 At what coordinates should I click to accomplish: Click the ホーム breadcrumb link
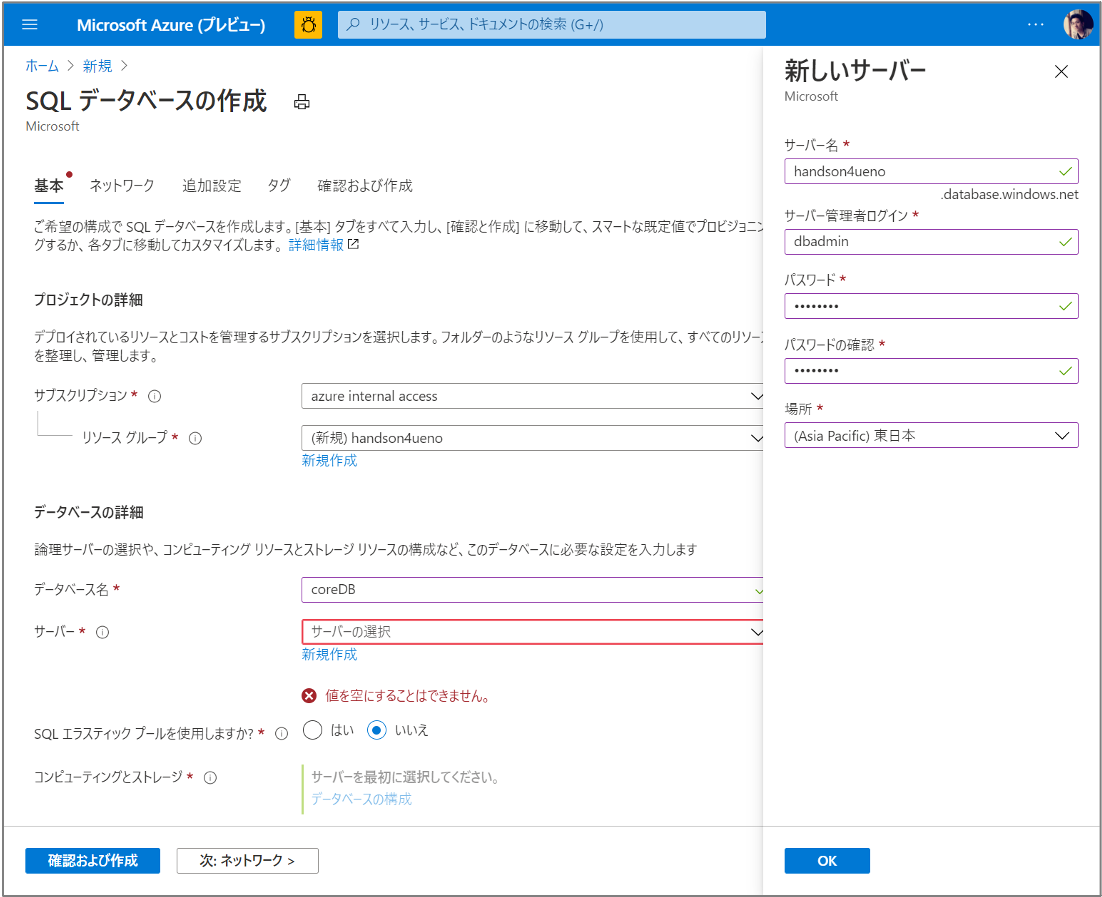point(42,66)
